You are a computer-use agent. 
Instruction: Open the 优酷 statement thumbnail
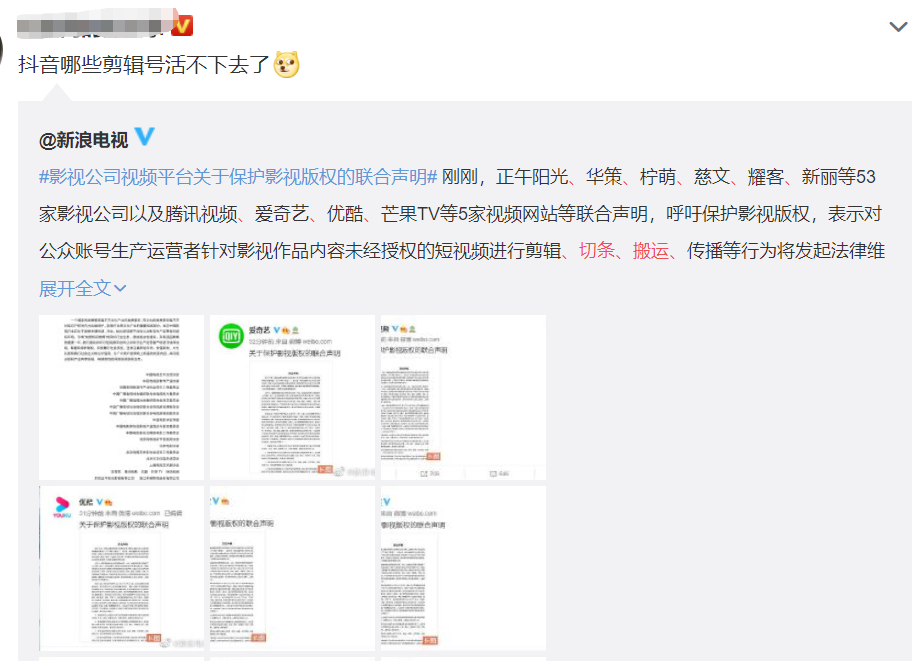(x=121, y=569)
